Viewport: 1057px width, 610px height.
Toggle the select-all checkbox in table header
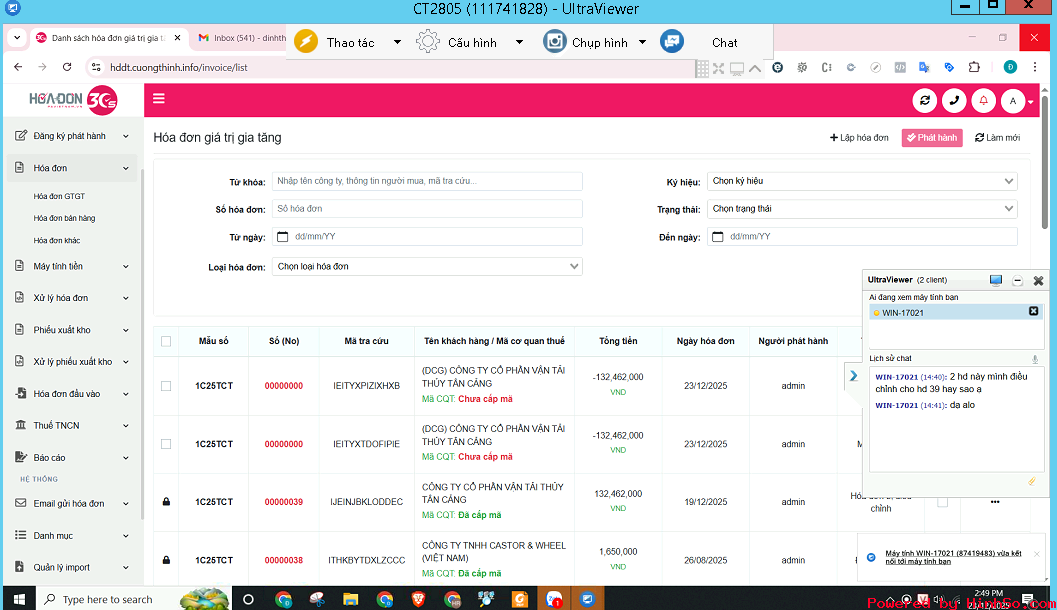point(166,342)
